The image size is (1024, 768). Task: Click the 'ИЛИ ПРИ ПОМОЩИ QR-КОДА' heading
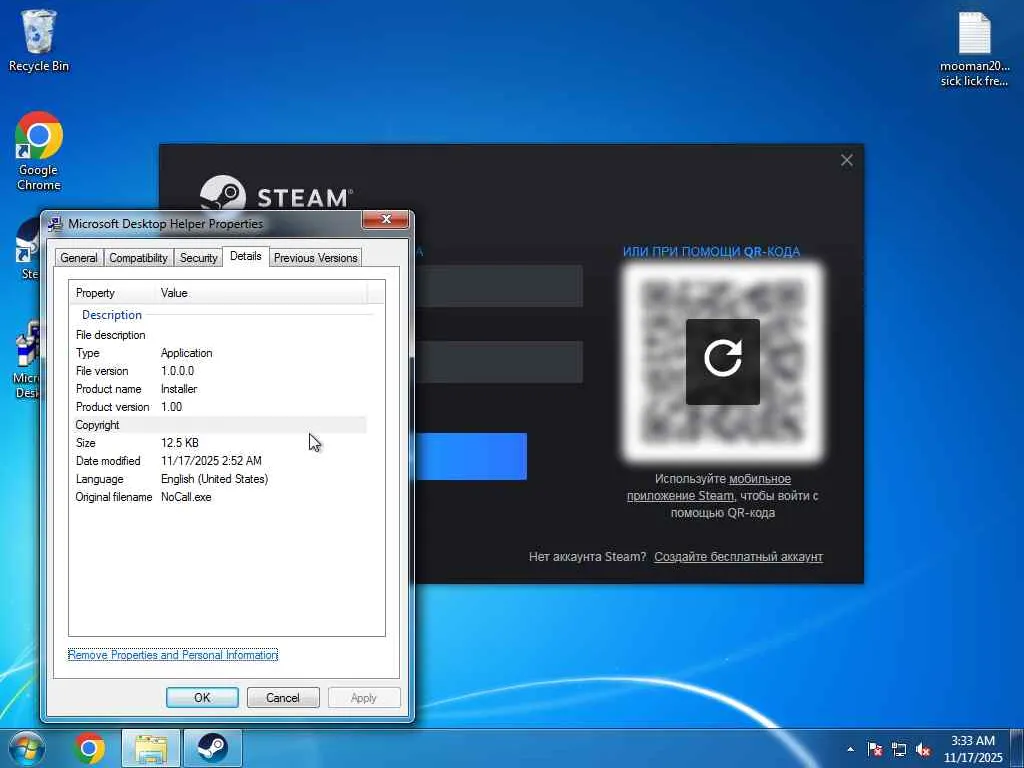click(711, 251)
